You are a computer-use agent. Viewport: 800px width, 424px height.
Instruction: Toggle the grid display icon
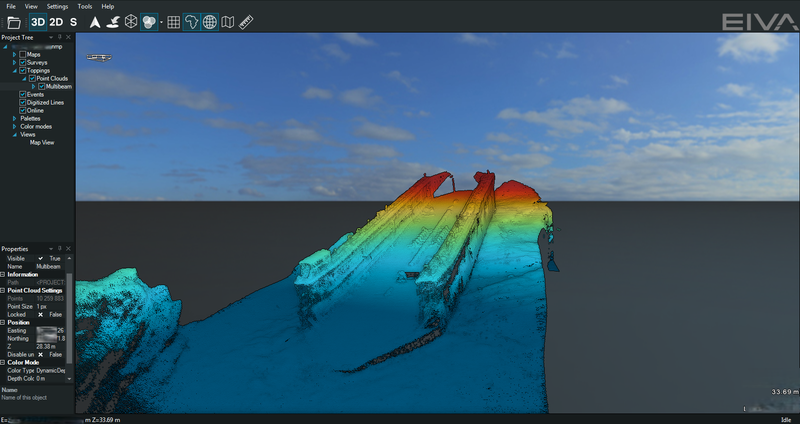[173, 21]
